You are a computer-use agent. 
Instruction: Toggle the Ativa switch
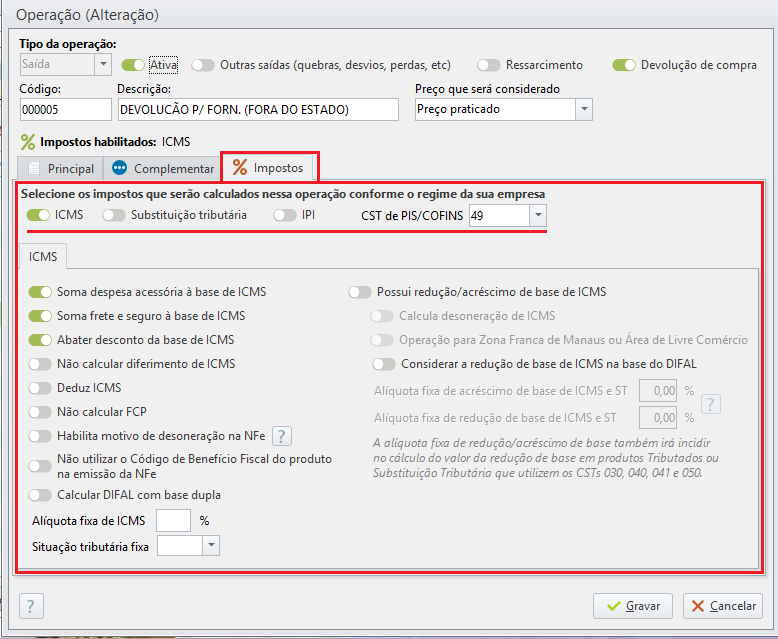132,65
